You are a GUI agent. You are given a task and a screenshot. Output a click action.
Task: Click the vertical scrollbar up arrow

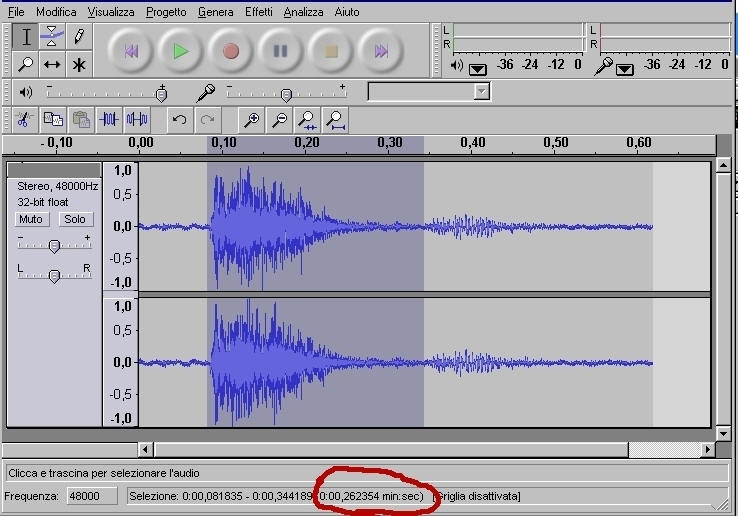coord(723,165)
